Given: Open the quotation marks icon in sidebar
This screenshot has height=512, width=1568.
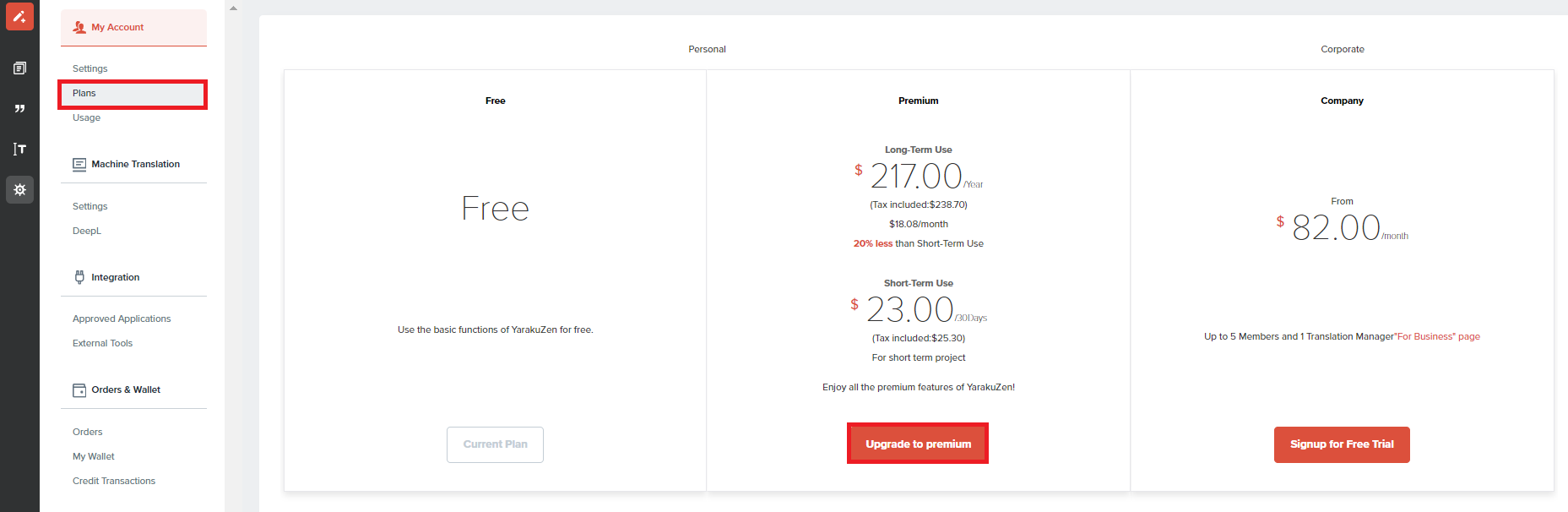Looking at the screenshot, I should tap(19, 109).
